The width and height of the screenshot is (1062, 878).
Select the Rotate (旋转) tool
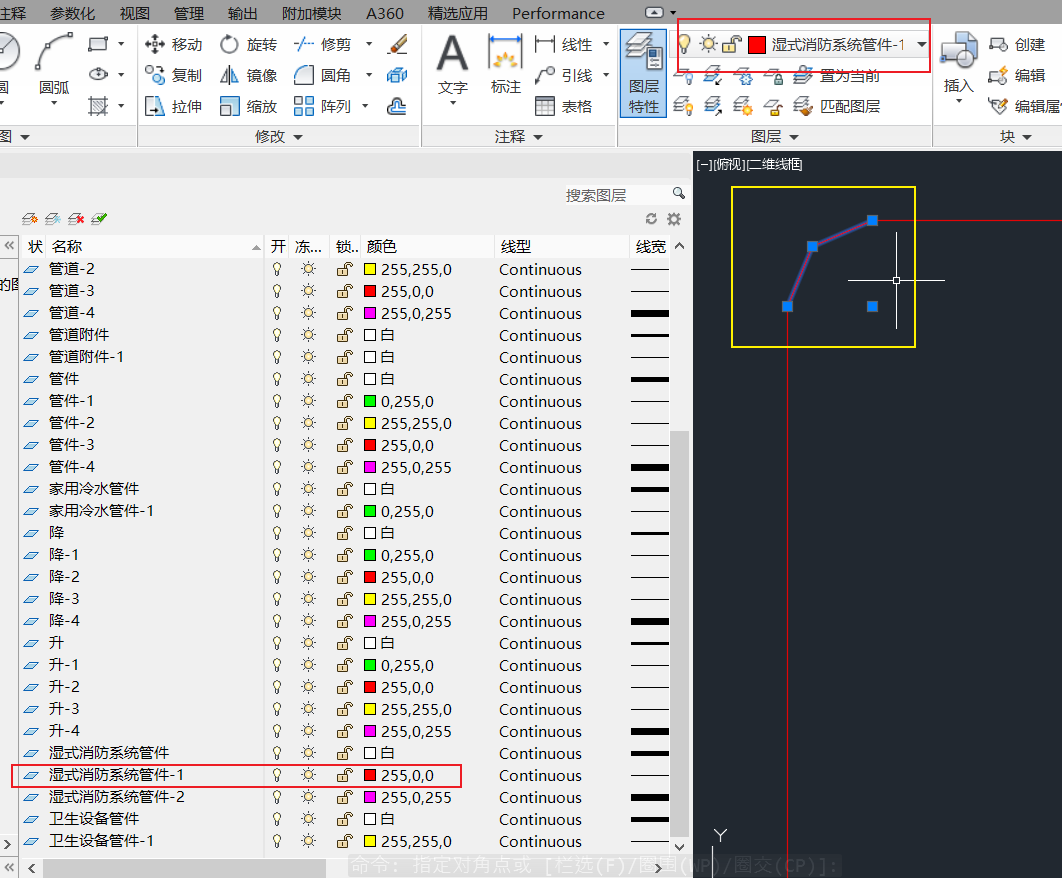[x=249, y=45]
